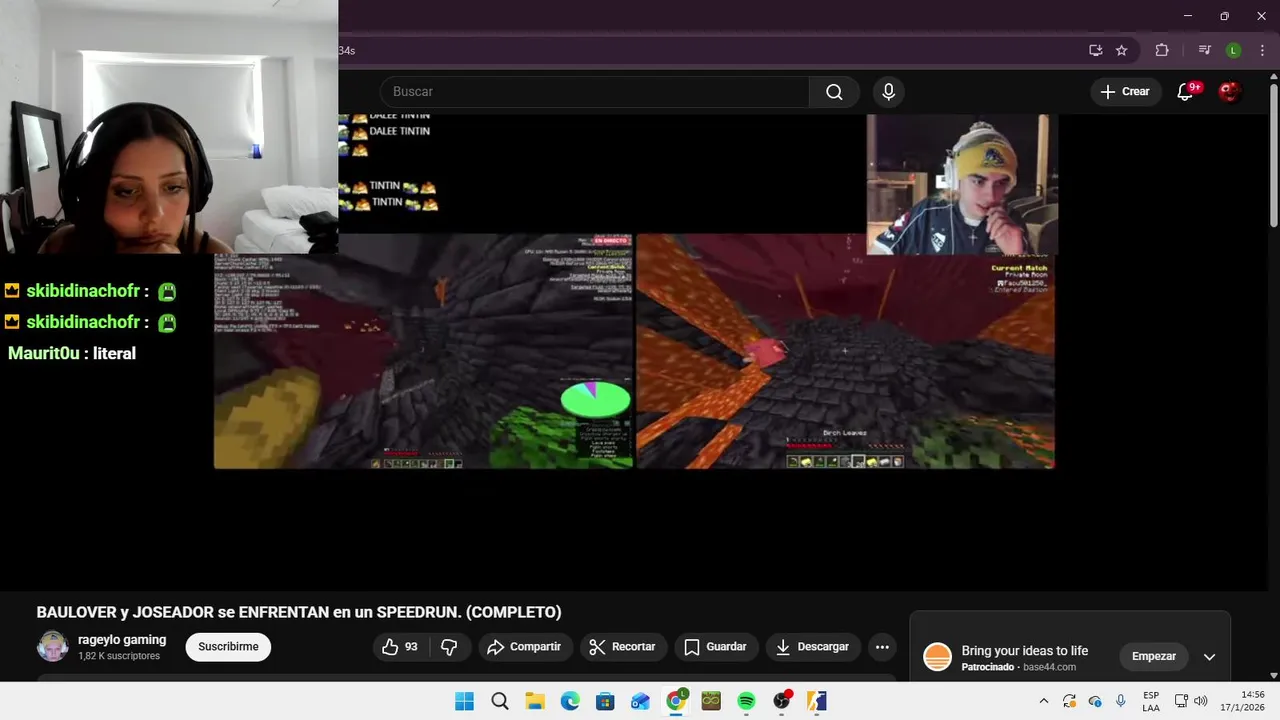Open Chrome media controls icon

point(1204,50)
